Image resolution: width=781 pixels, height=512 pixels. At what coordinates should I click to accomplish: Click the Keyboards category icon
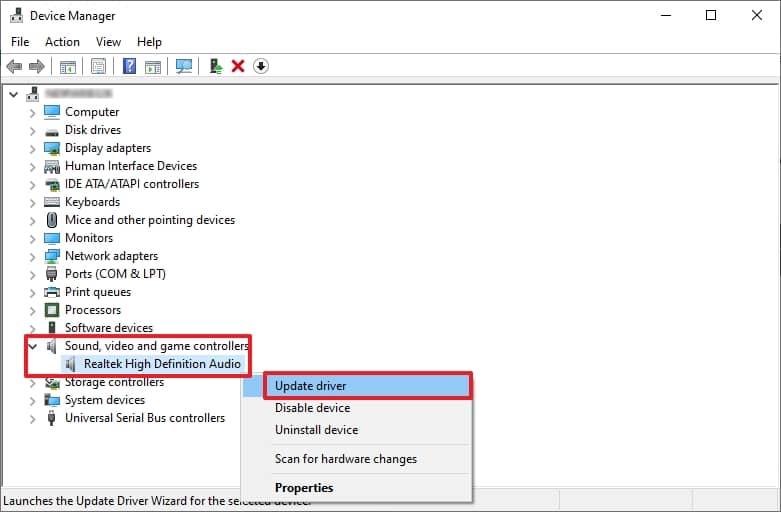pyautogui.click(x=52, y=202)
